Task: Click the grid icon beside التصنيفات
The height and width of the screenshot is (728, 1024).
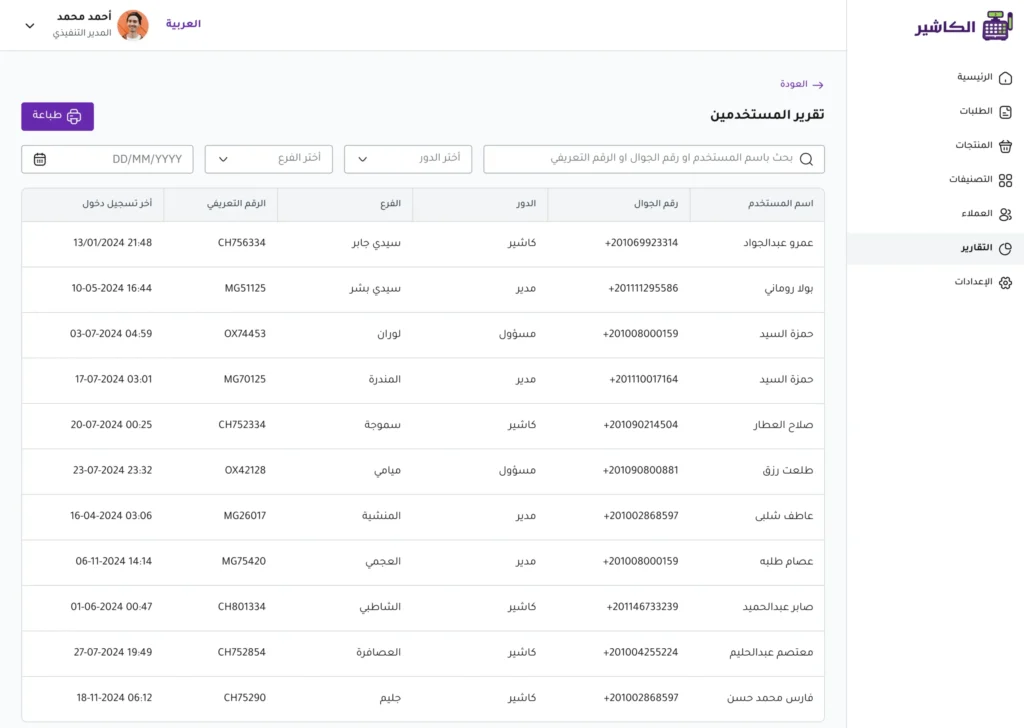Action: pyautogui.click(x=1005, y=180)
